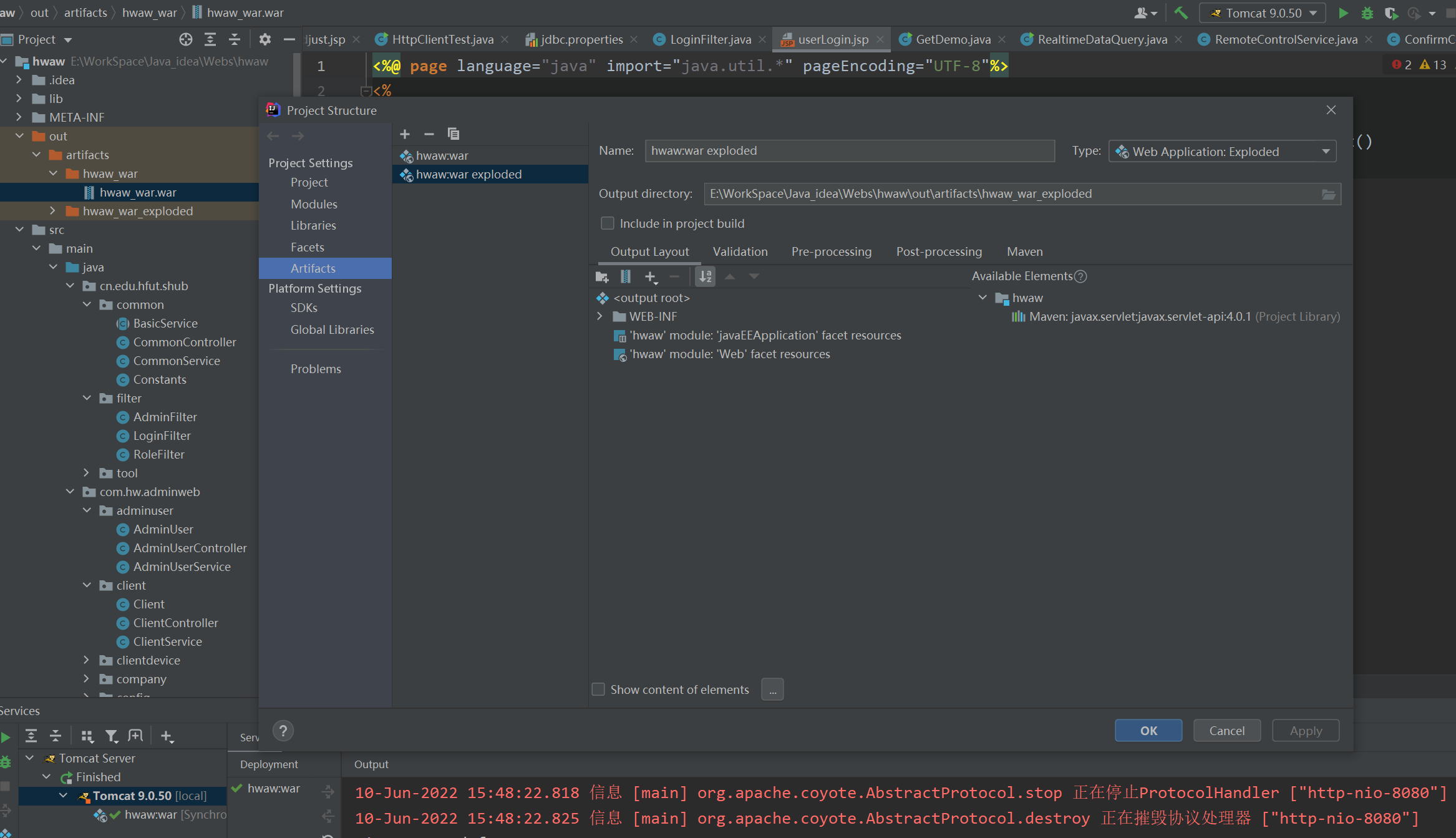Check Show content of elements
Screen dimensions: 1456x838
pyautogui.click(x=598, y=689)
